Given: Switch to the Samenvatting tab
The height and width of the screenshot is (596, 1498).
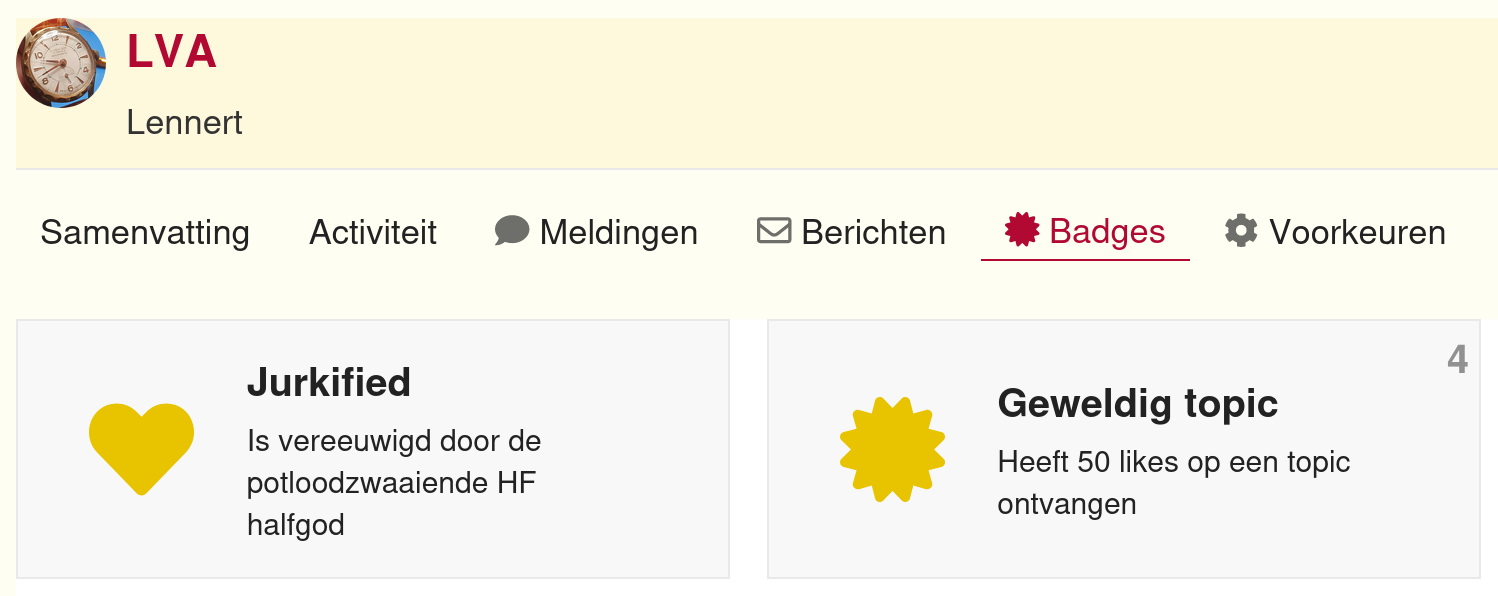Looking at the screenshot, I should (x=145, y=232).
